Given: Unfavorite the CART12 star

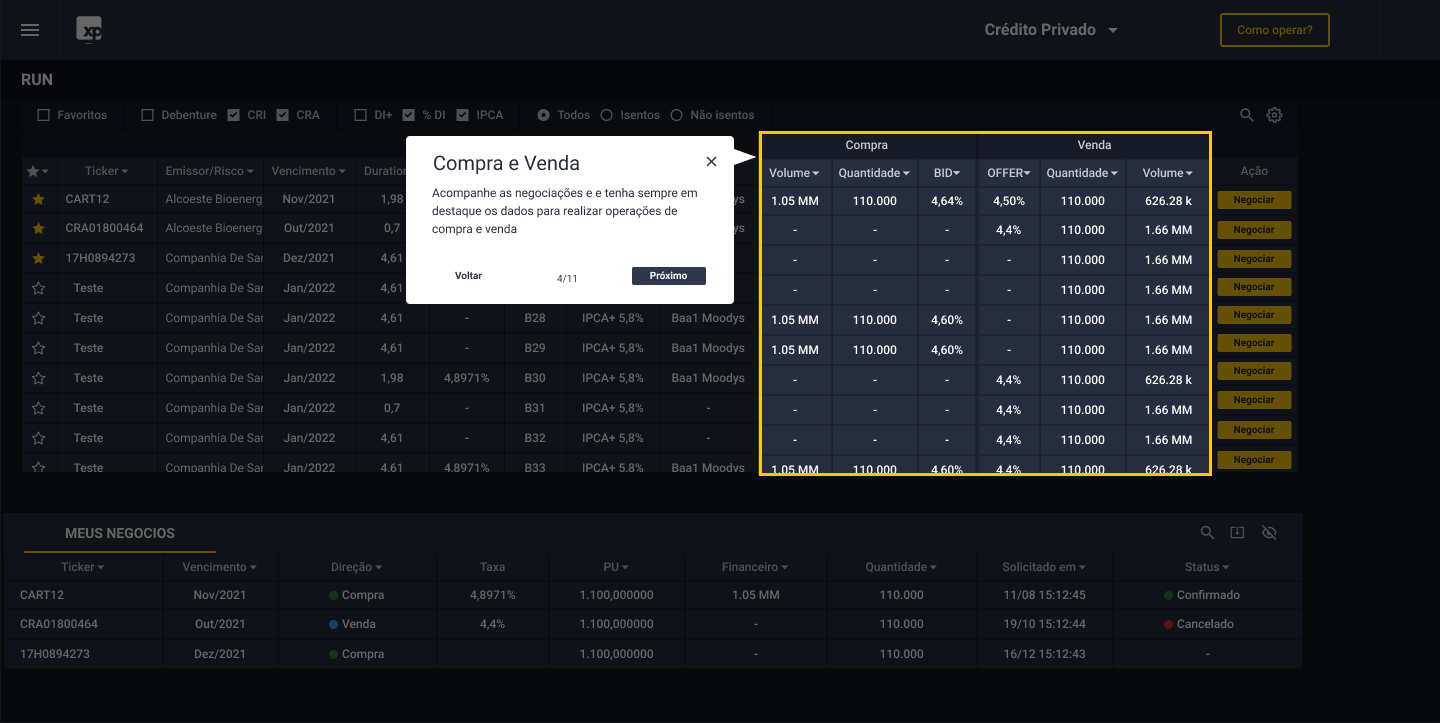Looking at the screenshot, I should click(x=39, y=200).
